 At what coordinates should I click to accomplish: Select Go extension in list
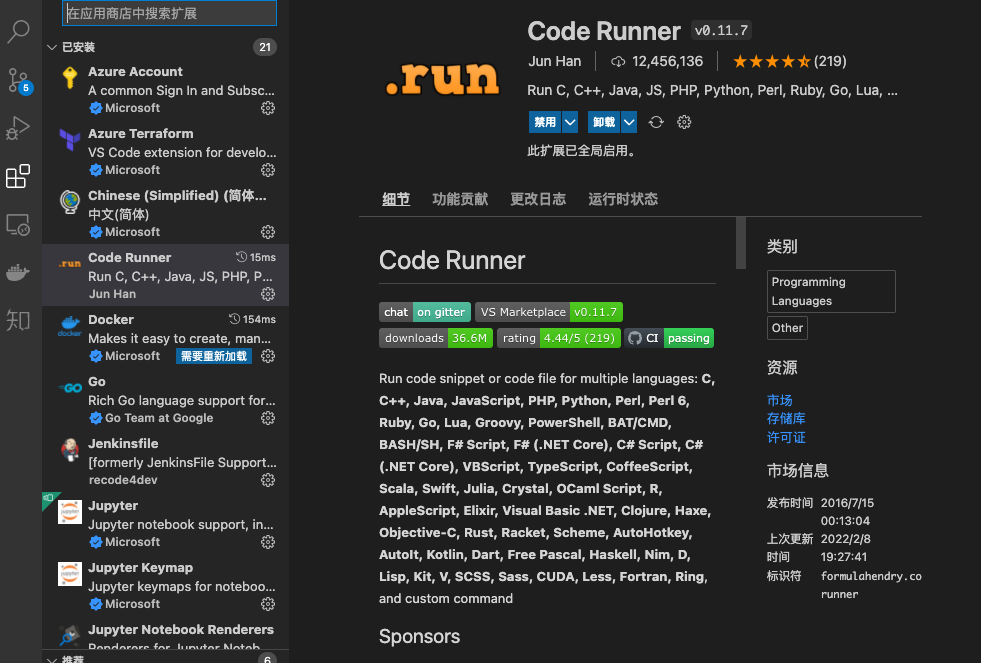pos(166,399)
